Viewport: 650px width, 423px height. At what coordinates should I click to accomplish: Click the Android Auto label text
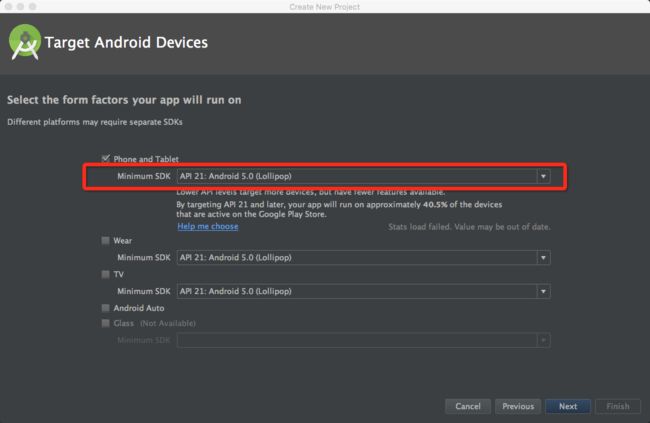click(139, 308)
